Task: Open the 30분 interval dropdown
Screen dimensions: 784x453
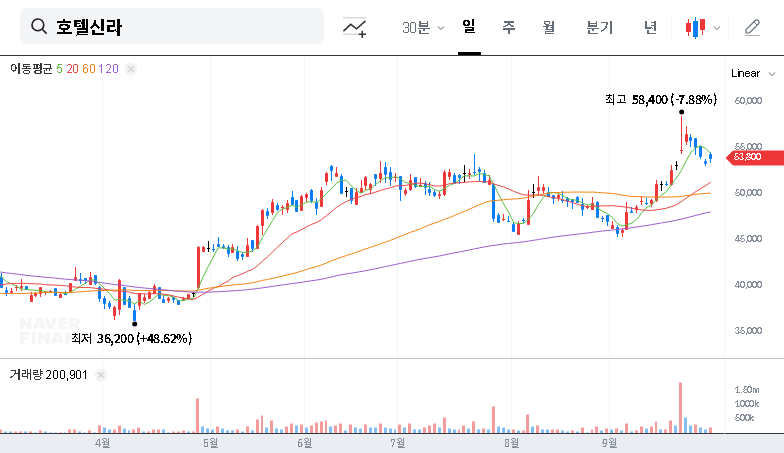Action: [423, 28]
